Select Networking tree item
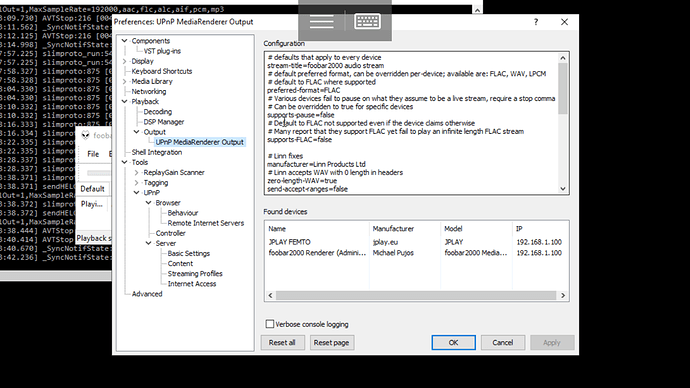690x388 pixels. pyautogui.click(x=149, y=92)
